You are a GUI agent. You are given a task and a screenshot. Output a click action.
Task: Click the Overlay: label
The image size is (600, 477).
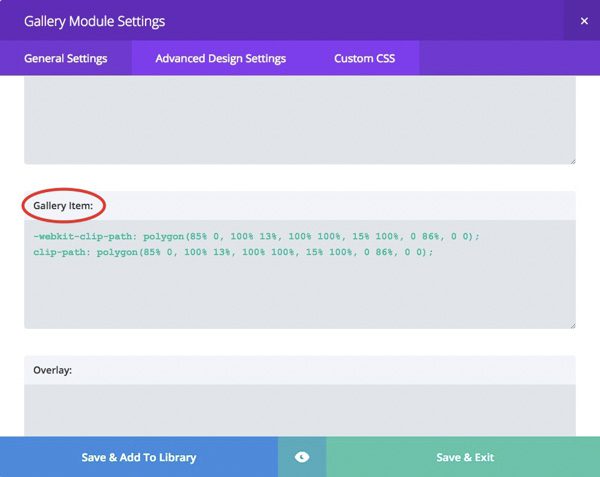coord(52,370)
